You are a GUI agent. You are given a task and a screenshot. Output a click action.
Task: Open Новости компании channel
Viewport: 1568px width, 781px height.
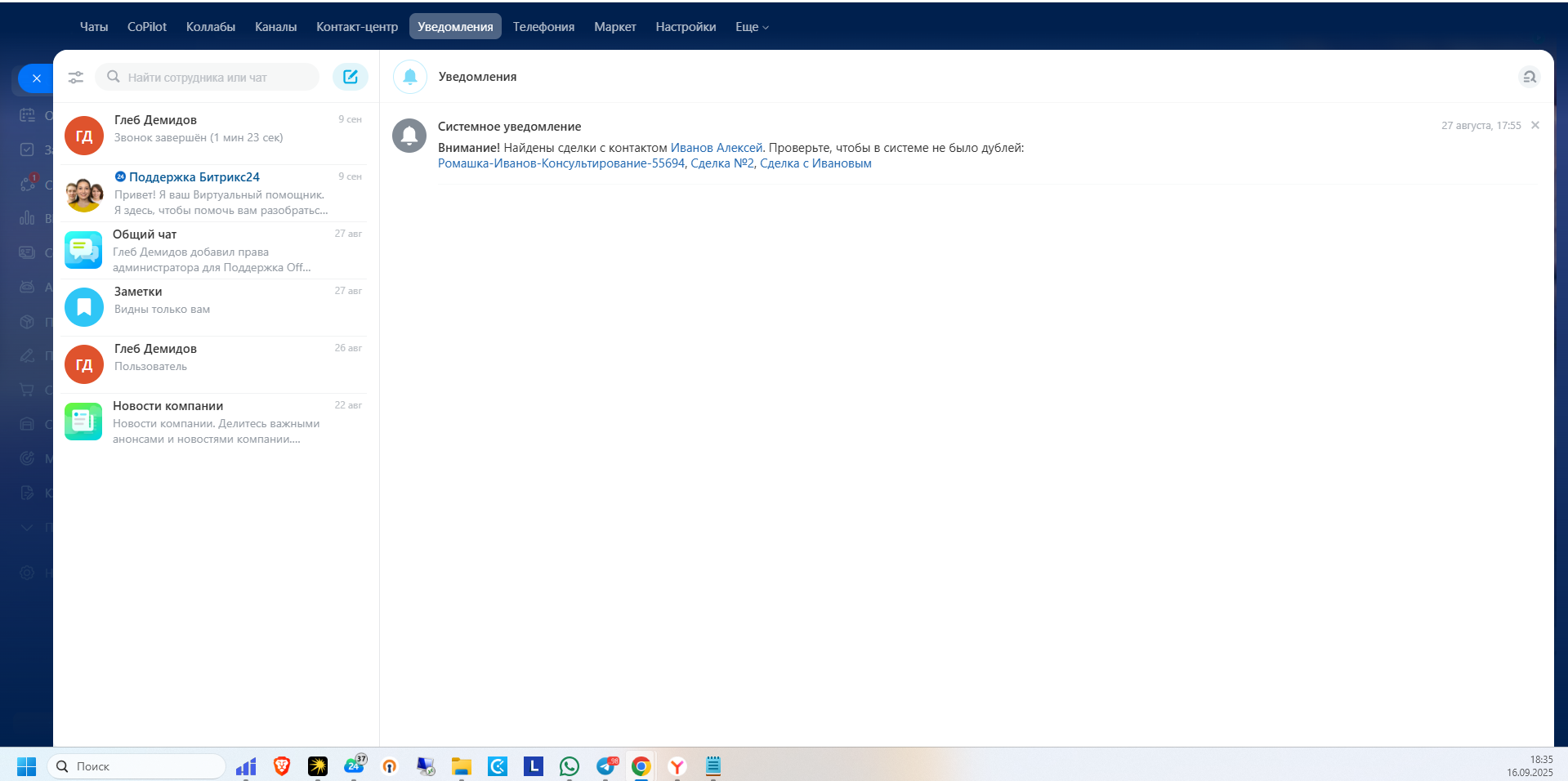212,422
